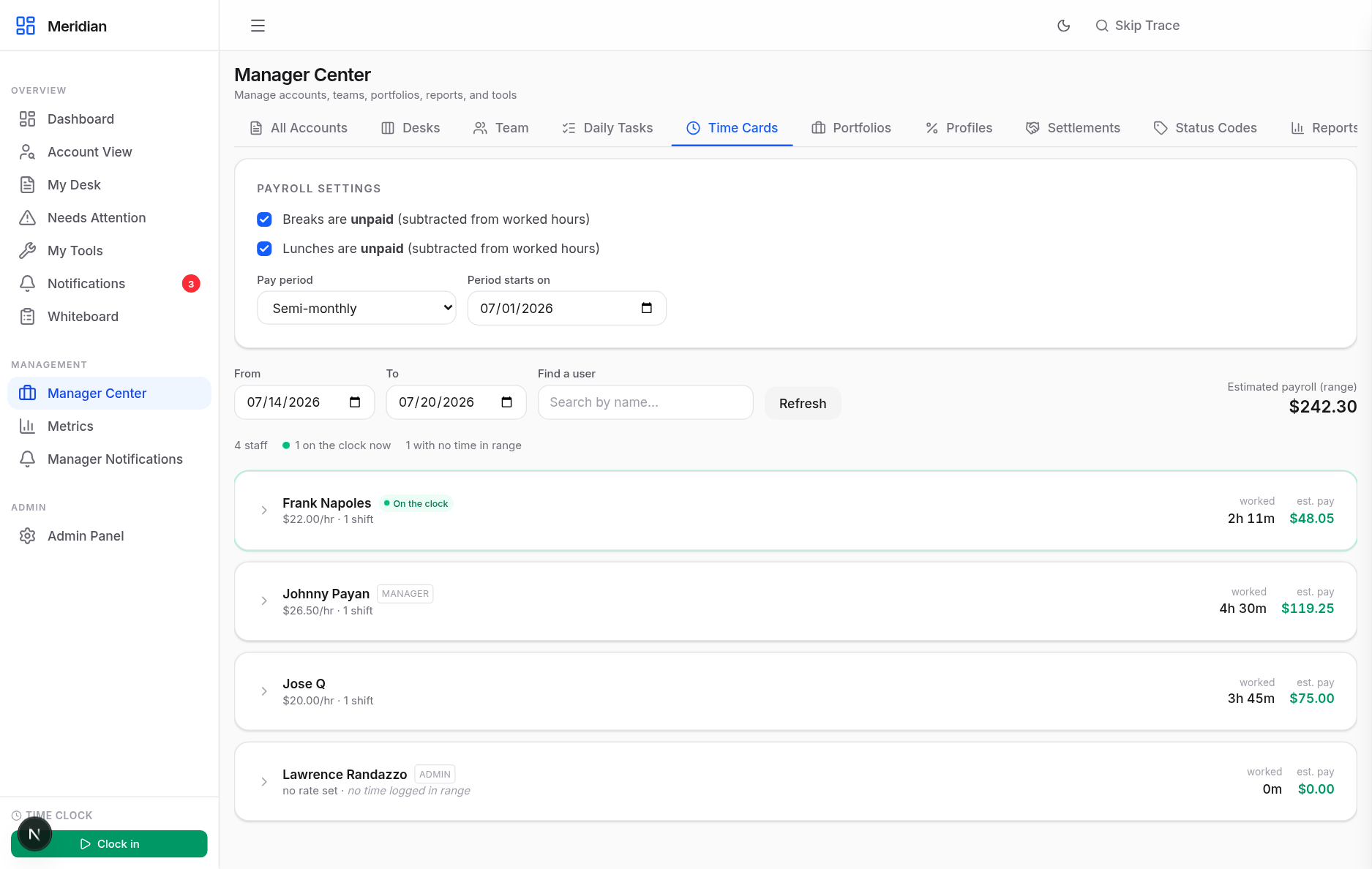
Task: Open Status Codes tab
Action: point(1205,128)
